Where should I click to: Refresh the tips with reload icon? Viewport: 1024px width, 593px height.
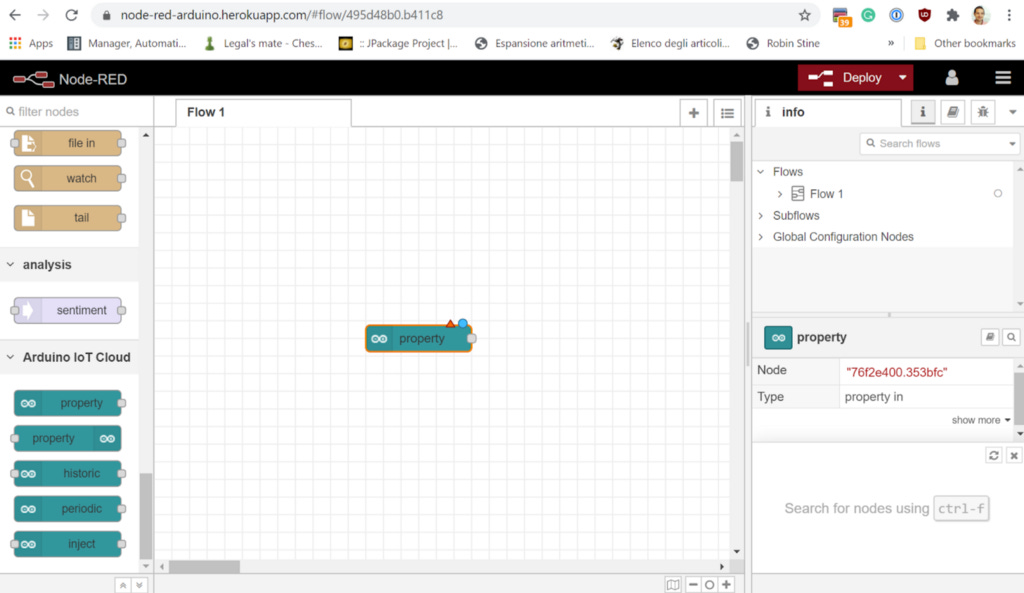[993, 455]
